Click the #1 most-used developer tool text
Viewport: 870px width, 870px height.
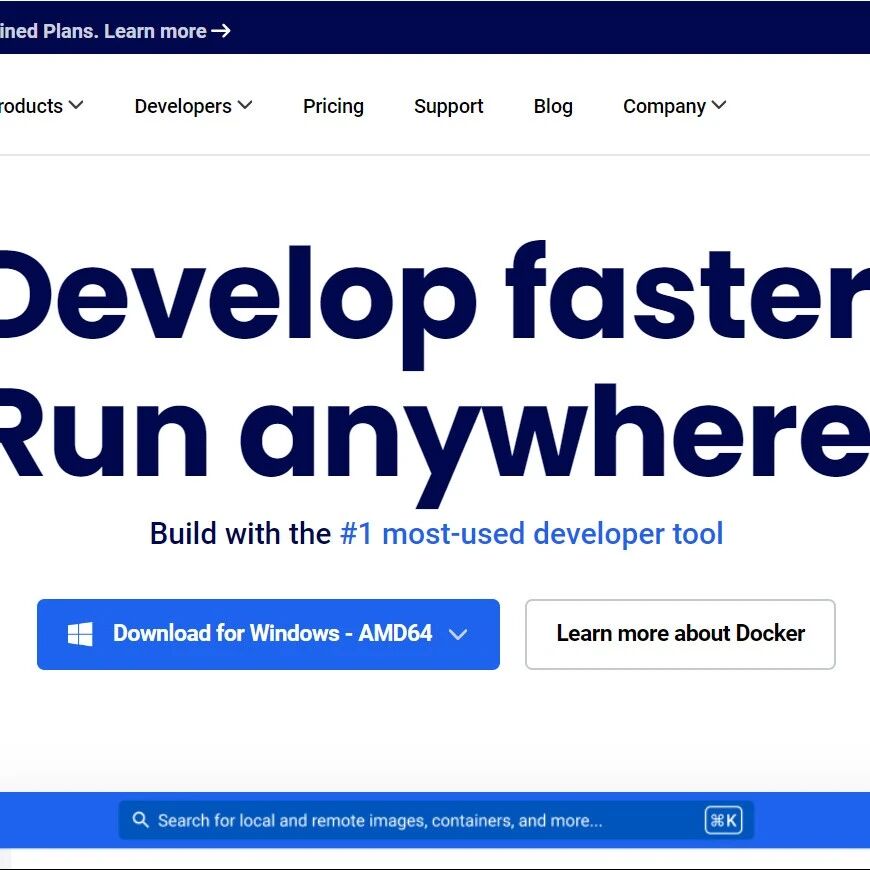point(532,534)
